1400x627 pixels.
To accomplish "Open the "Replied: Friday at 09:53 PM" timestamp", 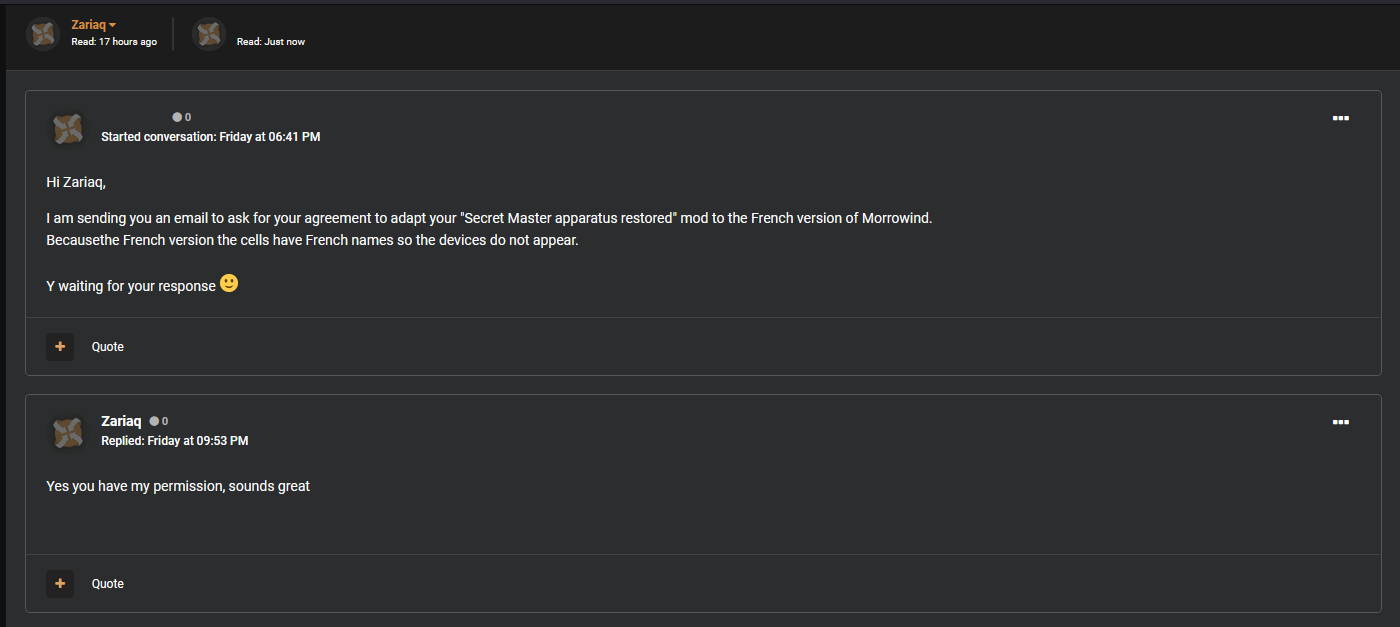I will (x=175, y=441).
